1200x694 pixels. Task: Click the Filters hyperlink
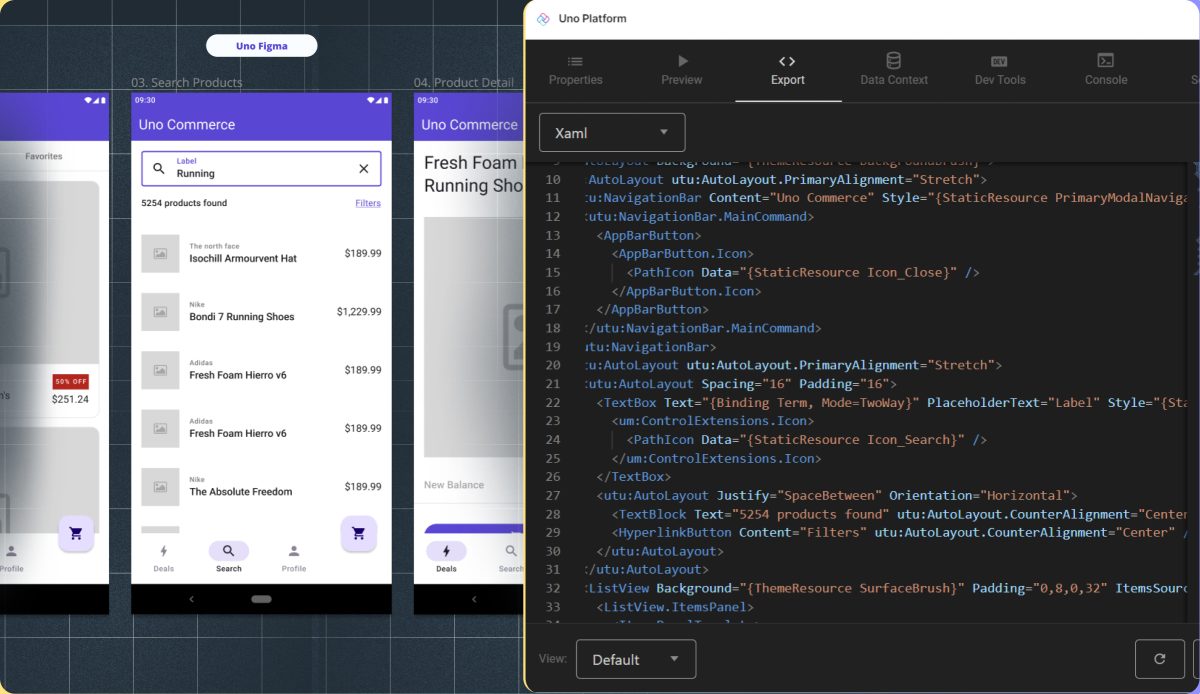[x=368, y=203]
